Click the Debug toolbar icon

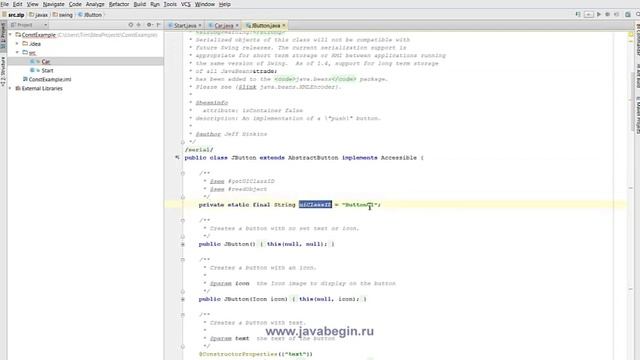coord(607,14)
